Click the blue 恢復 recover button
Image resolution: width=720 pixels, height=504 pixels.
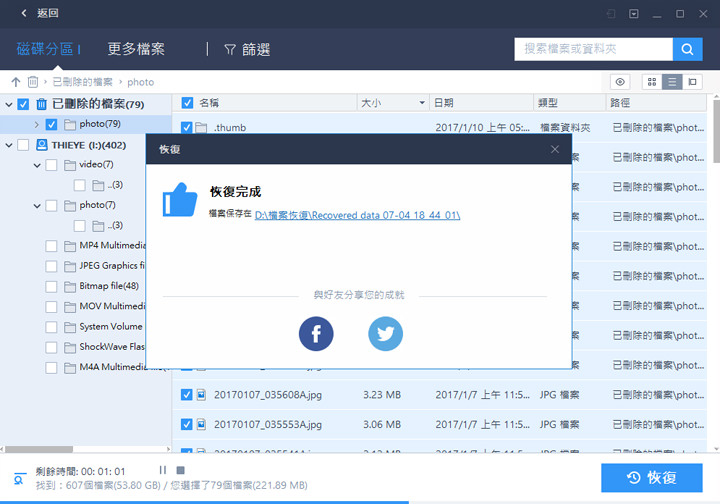651,478
